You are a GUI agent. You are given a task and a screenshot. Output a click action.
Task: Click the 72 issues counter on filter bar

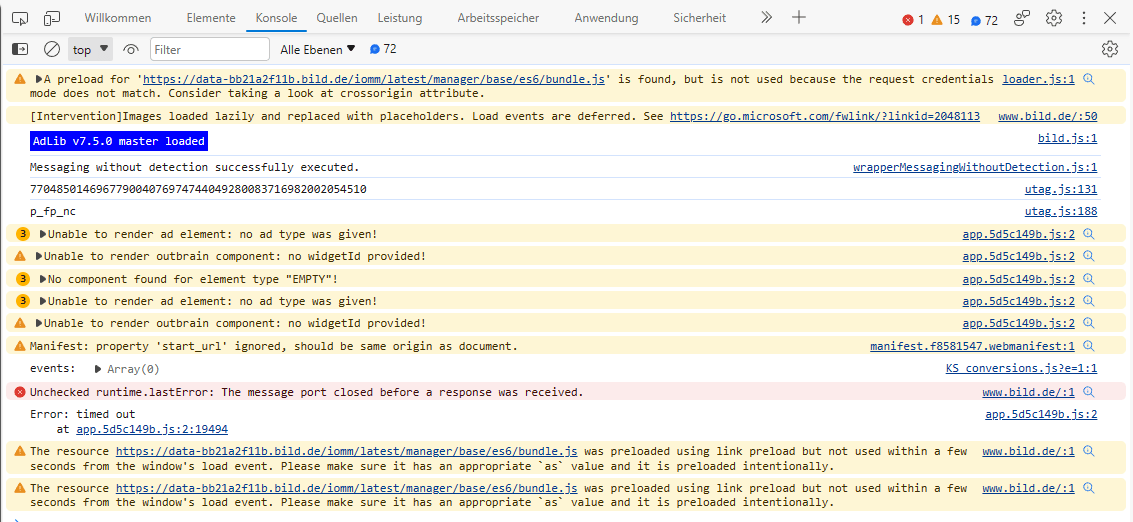tap(383, 49)
